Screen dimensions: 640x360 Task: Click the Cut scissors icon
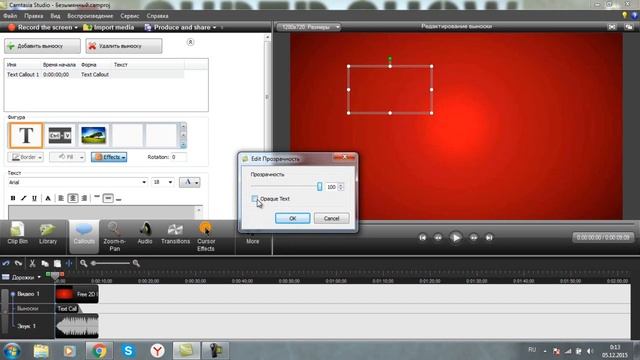point(32,264)
